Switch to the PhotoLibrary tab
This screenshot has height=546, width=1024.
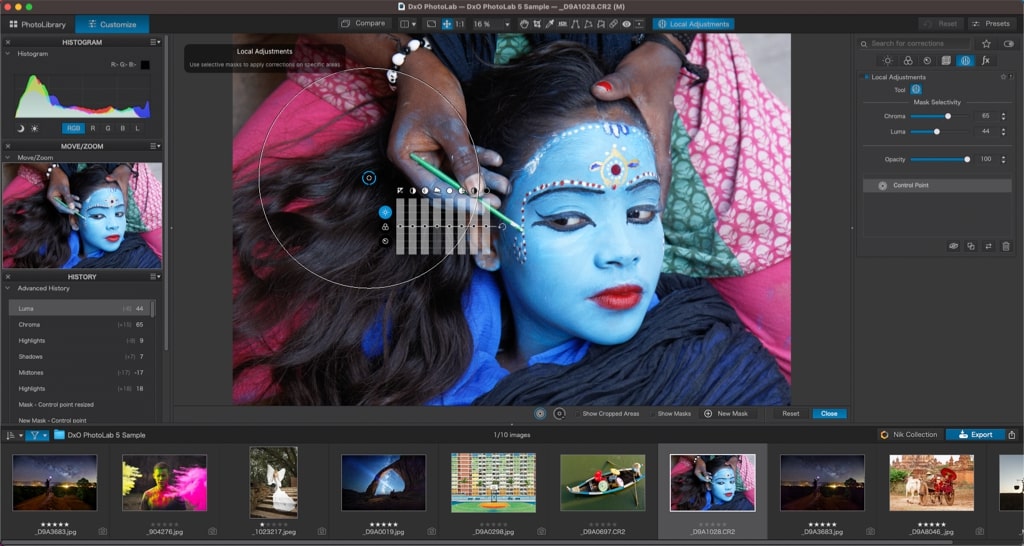click(37, 24)
